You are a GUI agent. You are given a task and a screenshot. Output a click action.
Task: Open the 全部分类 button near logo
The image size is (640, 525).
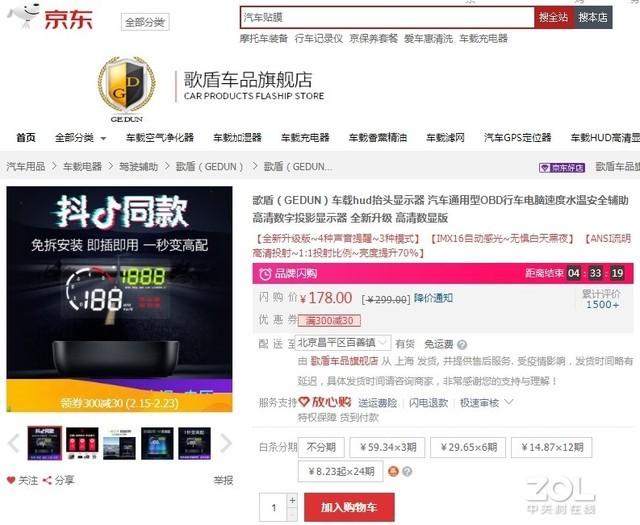tap(145, 22)
